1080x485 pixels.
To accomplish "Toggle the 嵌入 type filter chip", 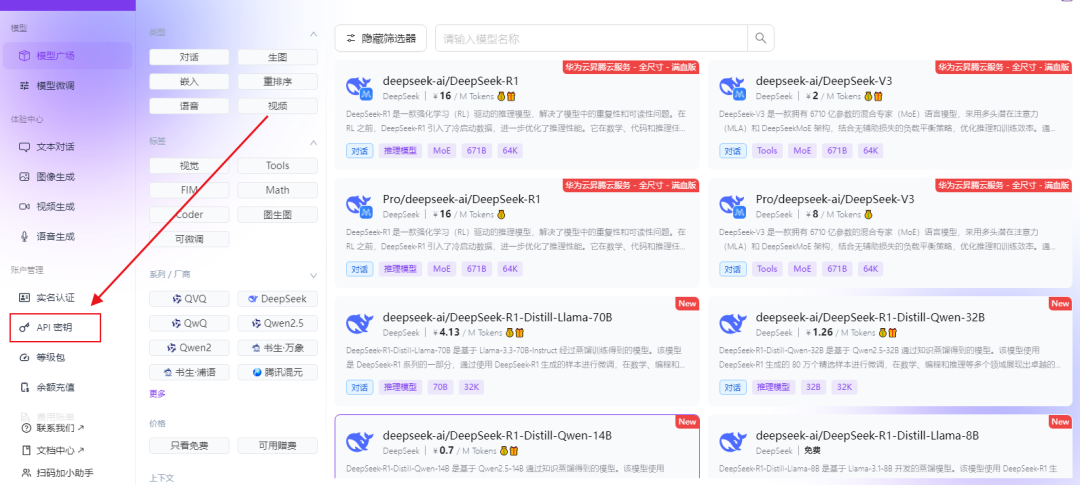I will [189, 81].
